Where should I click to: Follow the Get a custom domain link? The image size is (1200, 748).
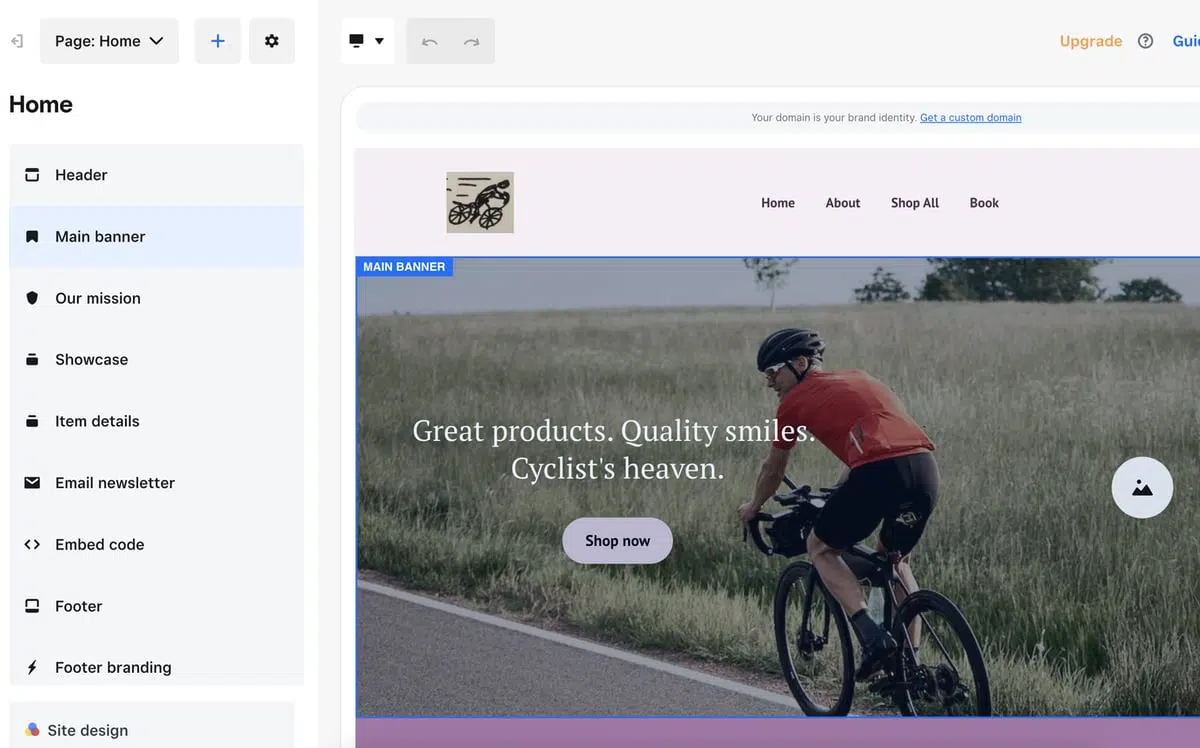pyautogui.click(x=970, y=118)
